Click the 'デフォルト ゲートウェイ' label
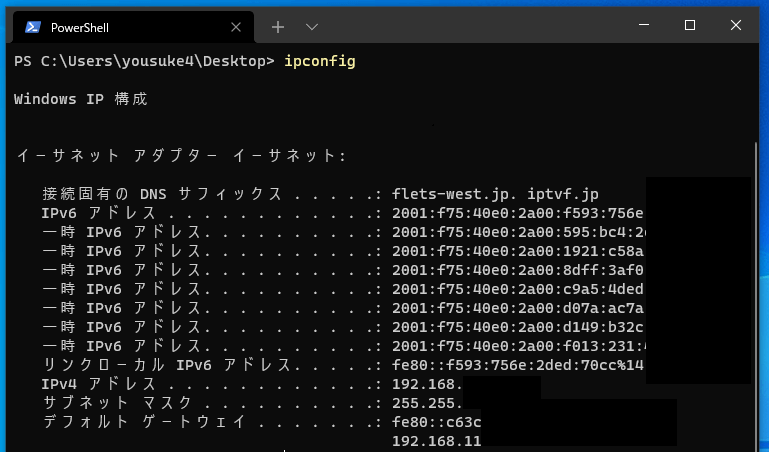 coord(144,422)
